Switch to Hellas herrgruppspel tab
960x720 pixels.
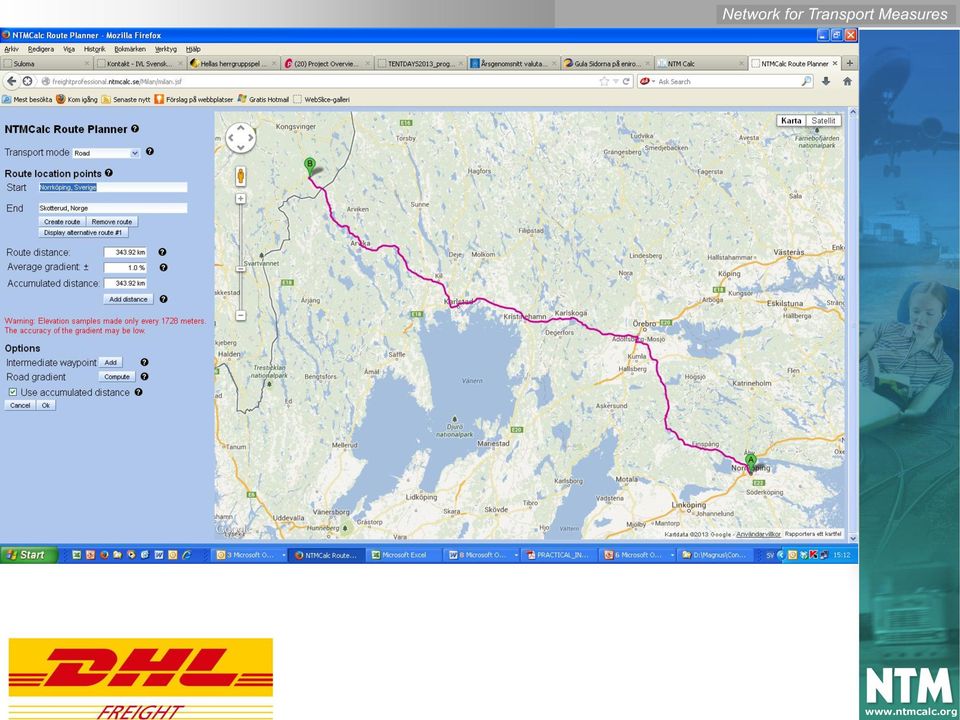point(233,63)
